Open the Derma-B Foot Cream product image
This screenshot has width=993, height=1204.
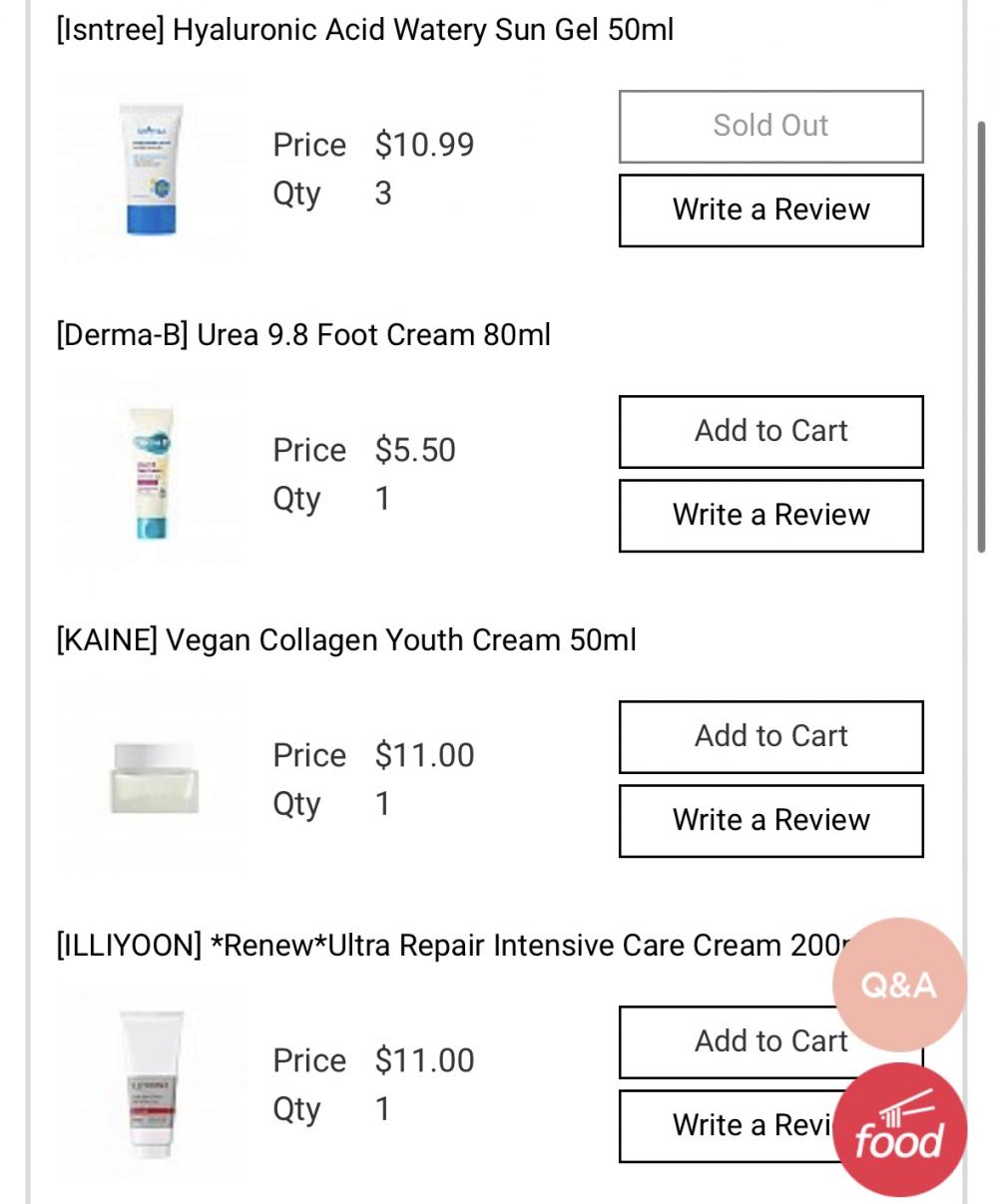[151, 474]
